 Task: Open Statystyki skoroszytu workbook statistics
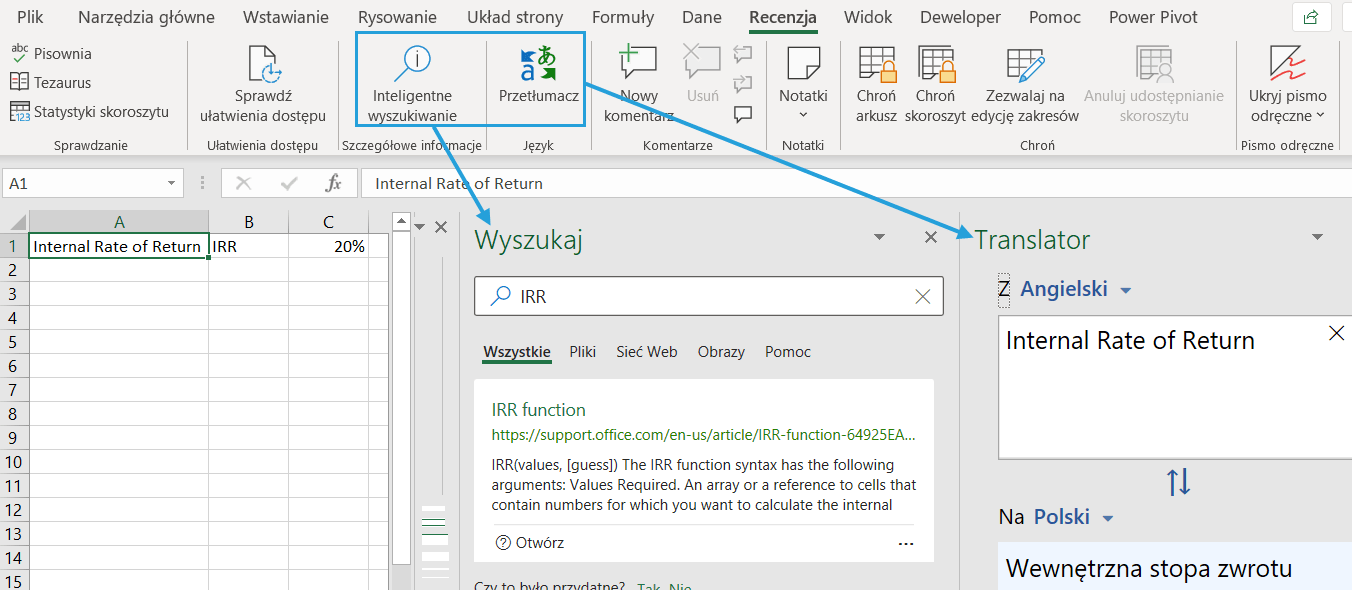click(20, 111)
